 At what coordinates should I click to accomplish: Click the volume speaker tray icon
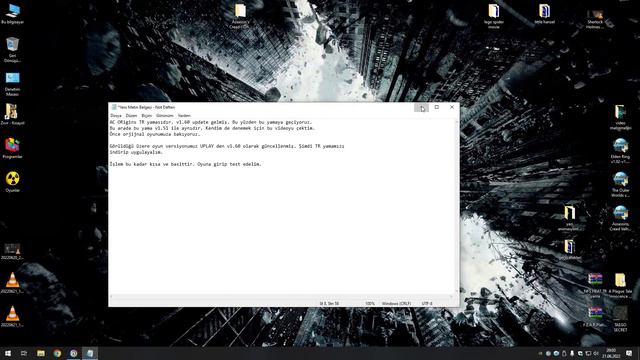[596, 353]
